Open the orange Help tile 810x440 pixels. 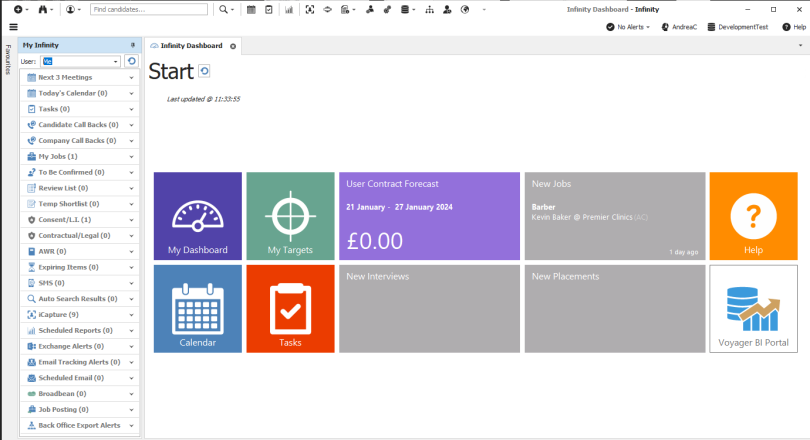(753, 216)
